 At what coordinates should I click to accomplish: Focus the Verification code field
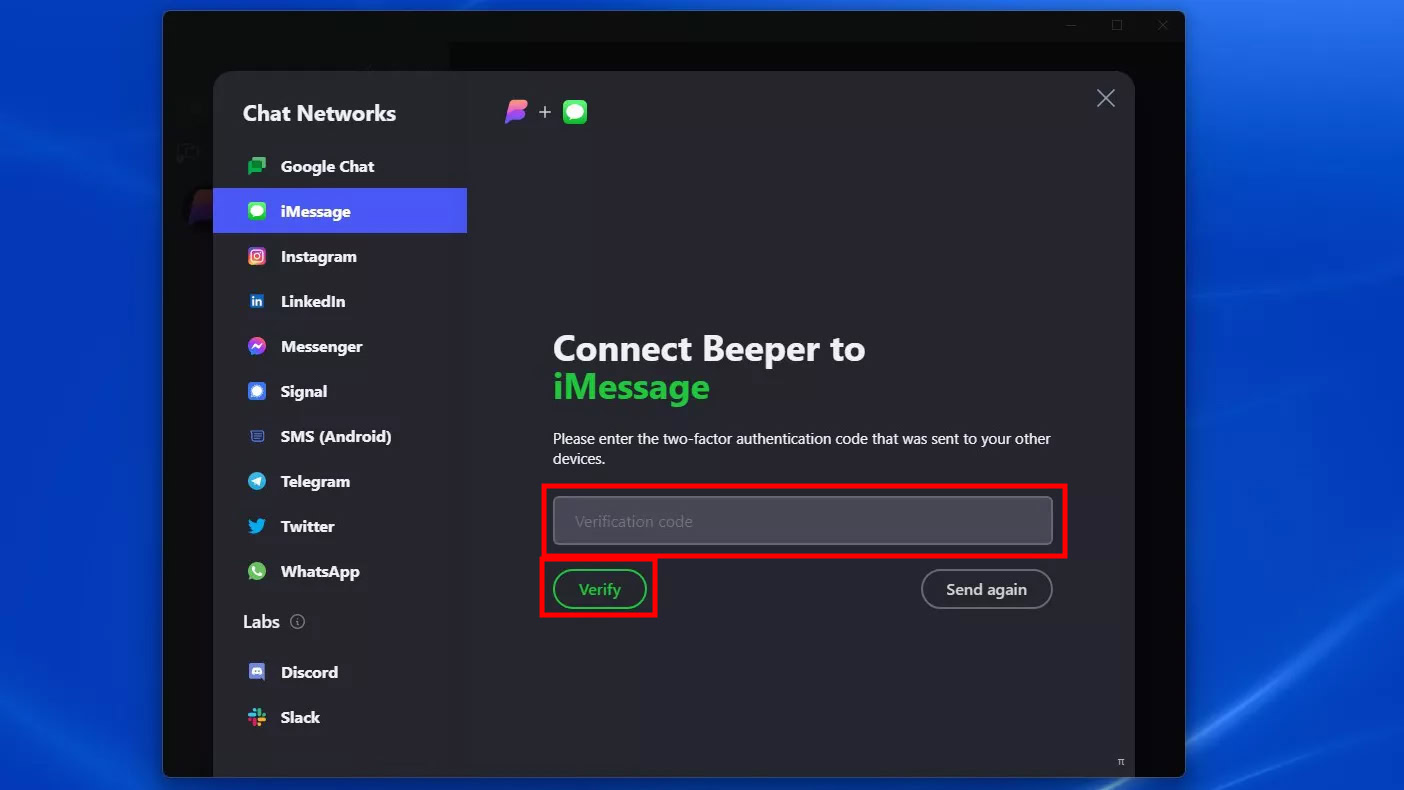point(803,521)
